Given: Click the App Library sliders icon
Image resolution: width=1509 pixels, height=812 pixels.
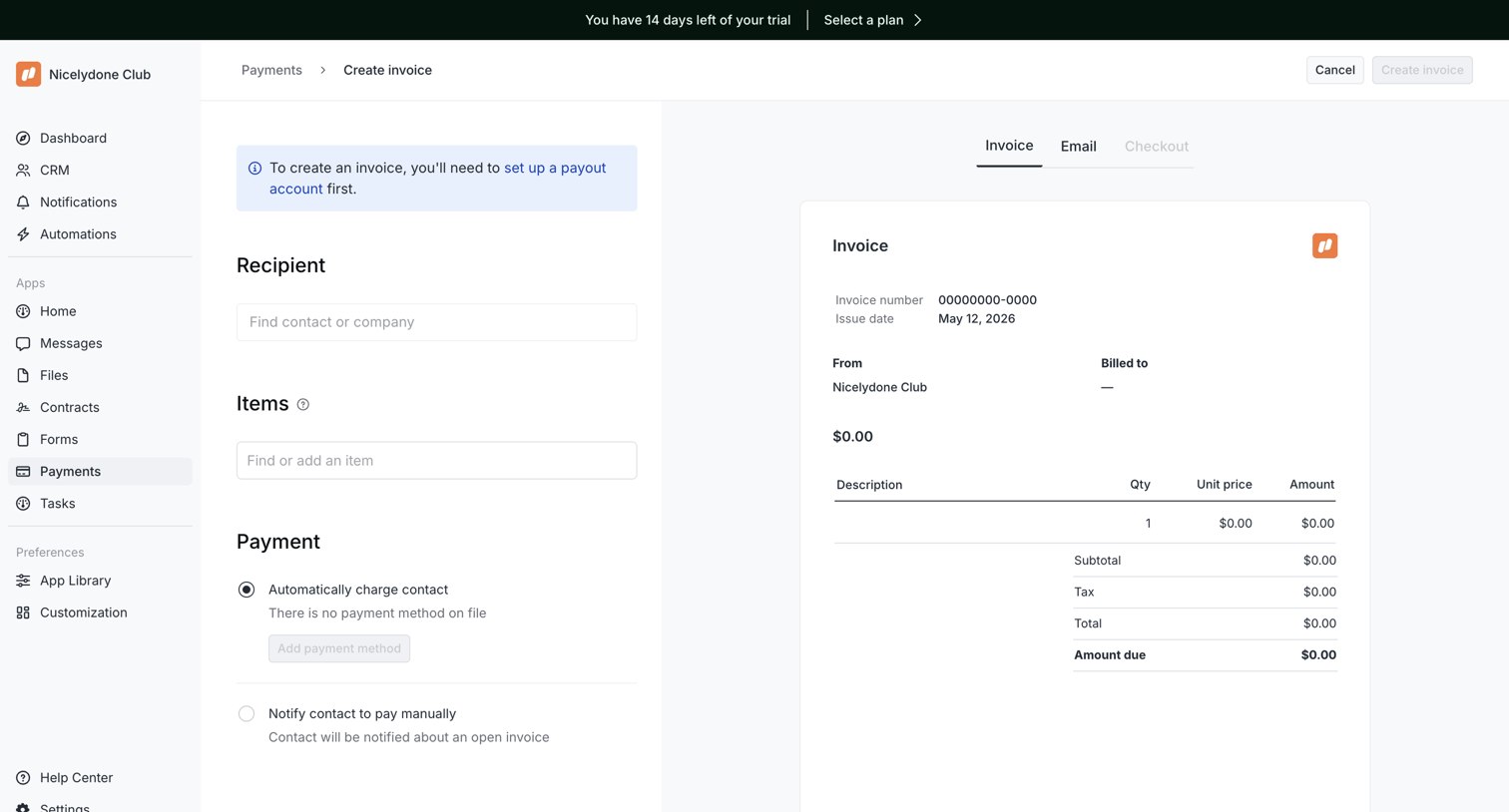Looking at the screenshot, I should 23,581.
